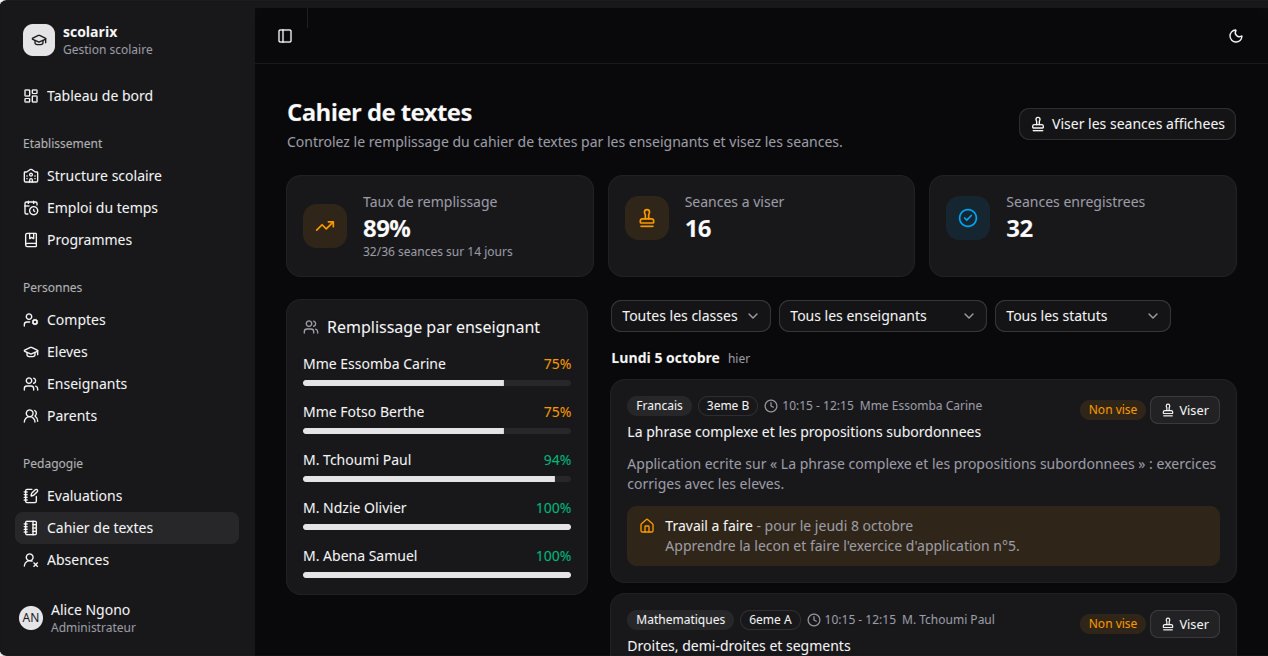Click Mme Fotso Berthe progress bar
The image size is (1268, 656).
click(437, 431)
